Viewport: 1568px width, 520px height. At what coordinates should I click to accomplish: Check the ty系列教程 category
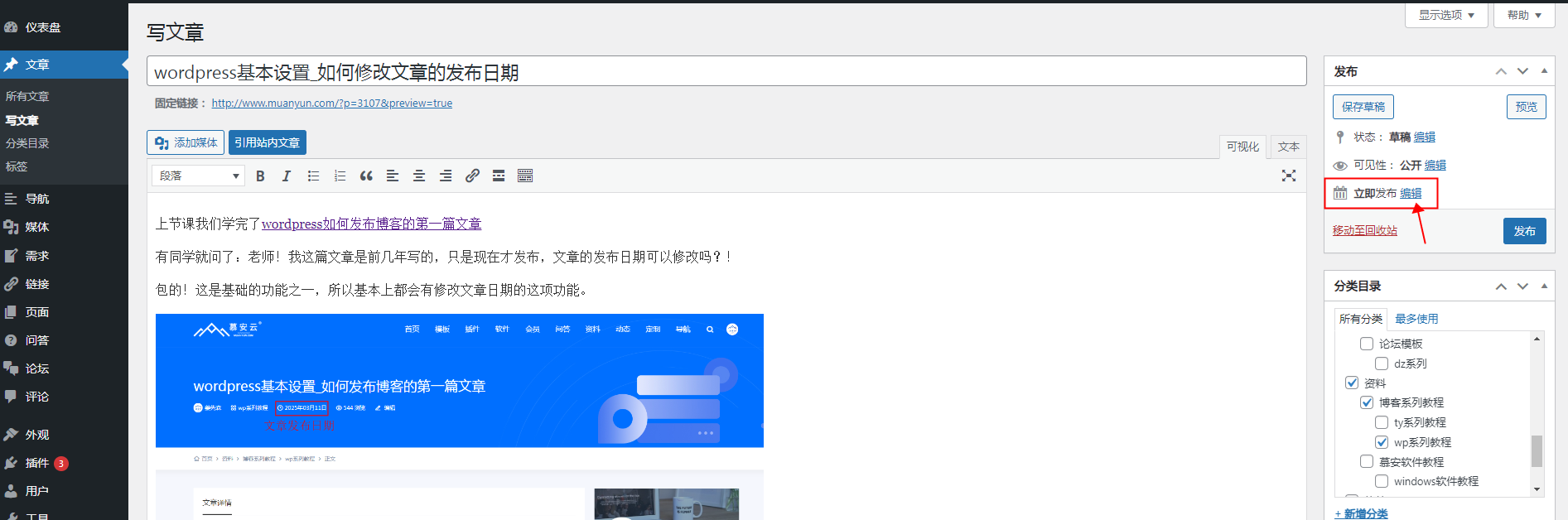point(1382,422)
